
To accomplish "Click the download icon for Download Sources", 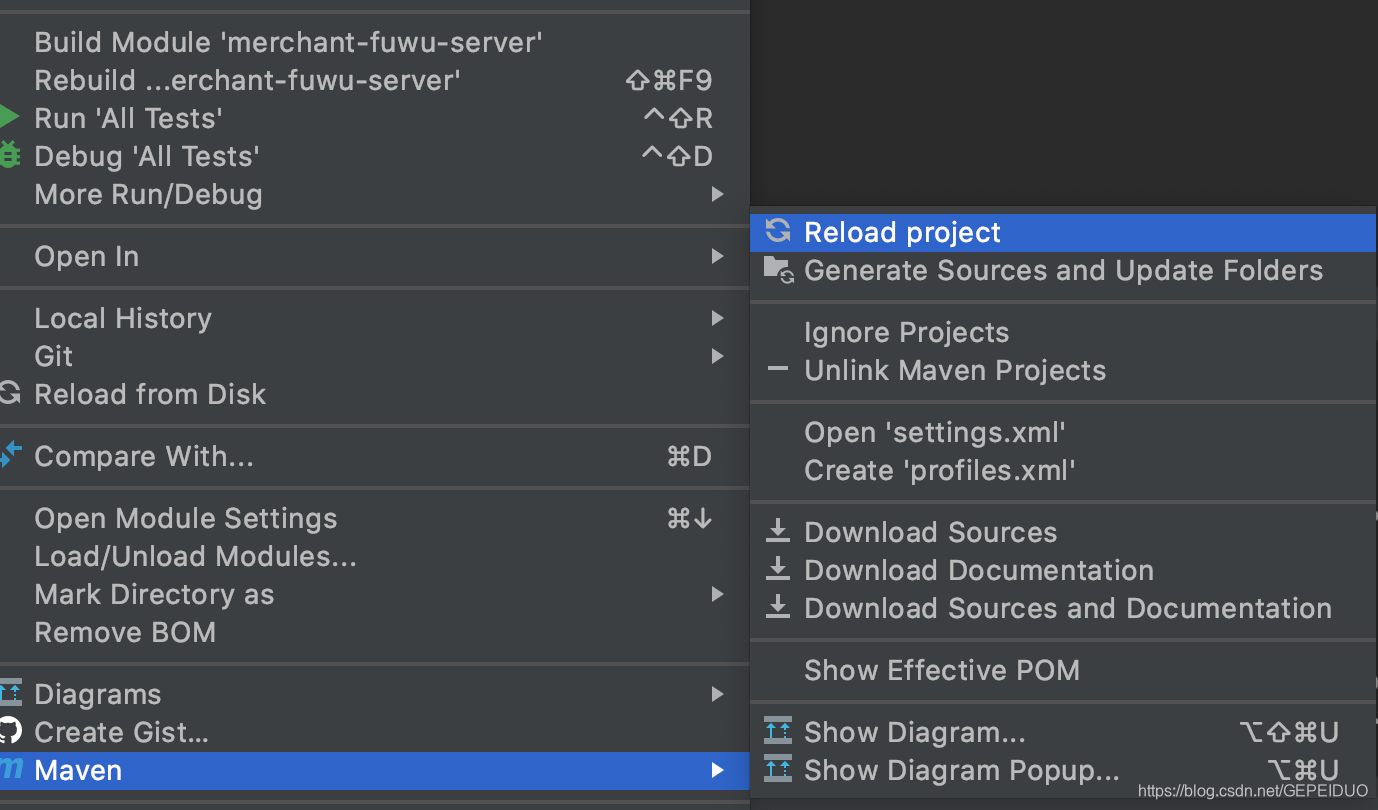I will 777,532.
